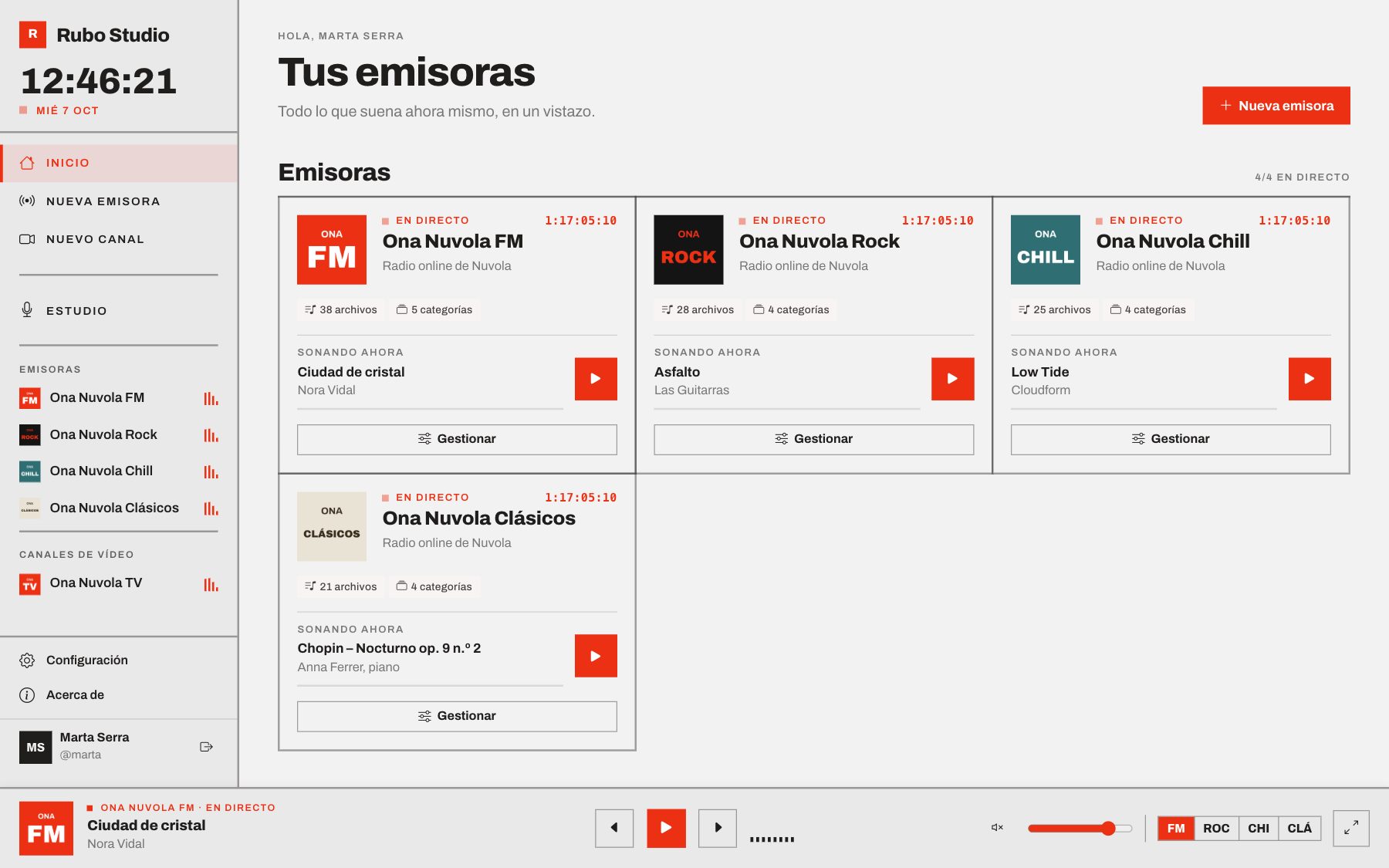1389x868 pixels.
Task: Click Gestionar for Ona Nuvola Clásicos
Action: click(x=457, y=716)
